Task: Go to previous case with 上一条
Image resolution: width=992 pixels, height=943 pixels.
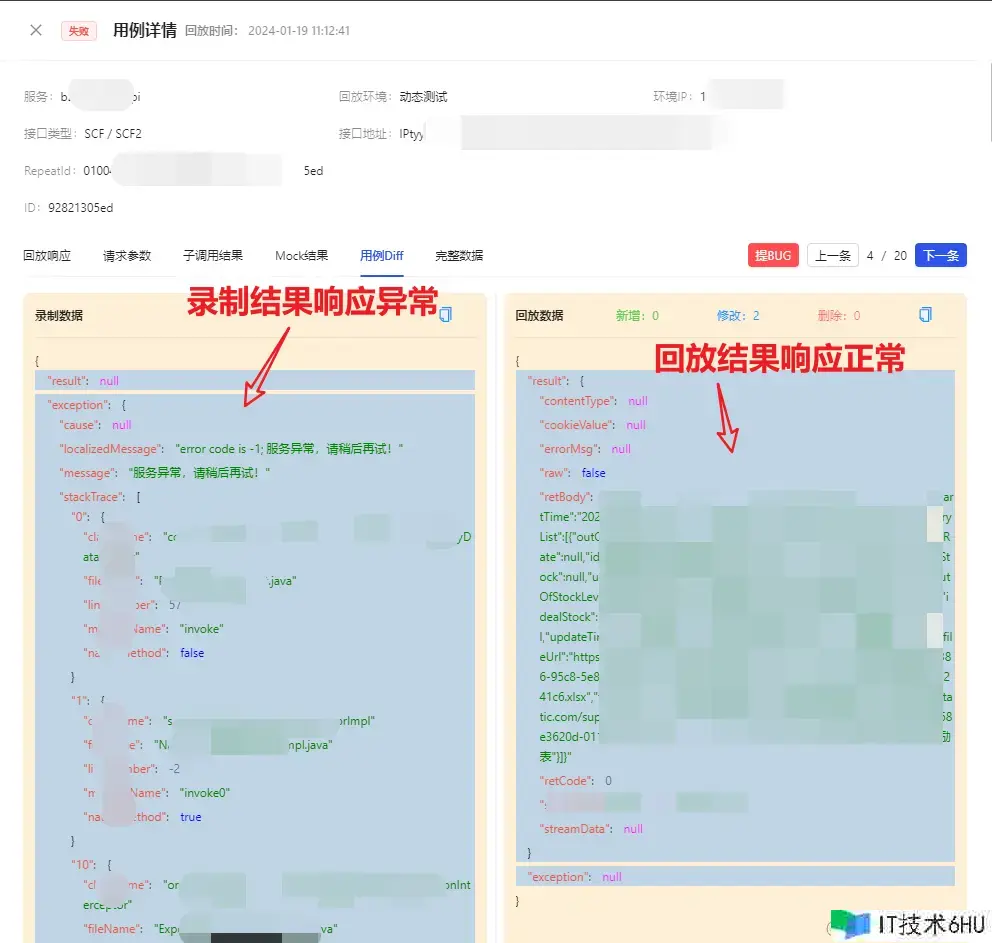Action: tap(832, 256)
